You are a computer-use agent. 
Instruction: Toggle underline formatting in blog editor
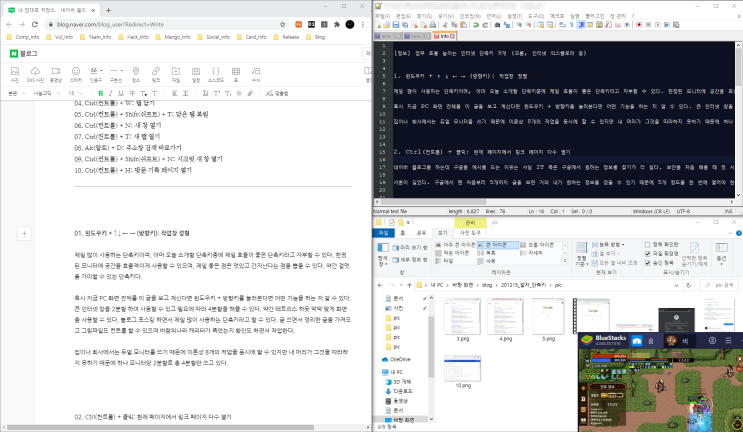pyautogui.click(x=121, y=93)
